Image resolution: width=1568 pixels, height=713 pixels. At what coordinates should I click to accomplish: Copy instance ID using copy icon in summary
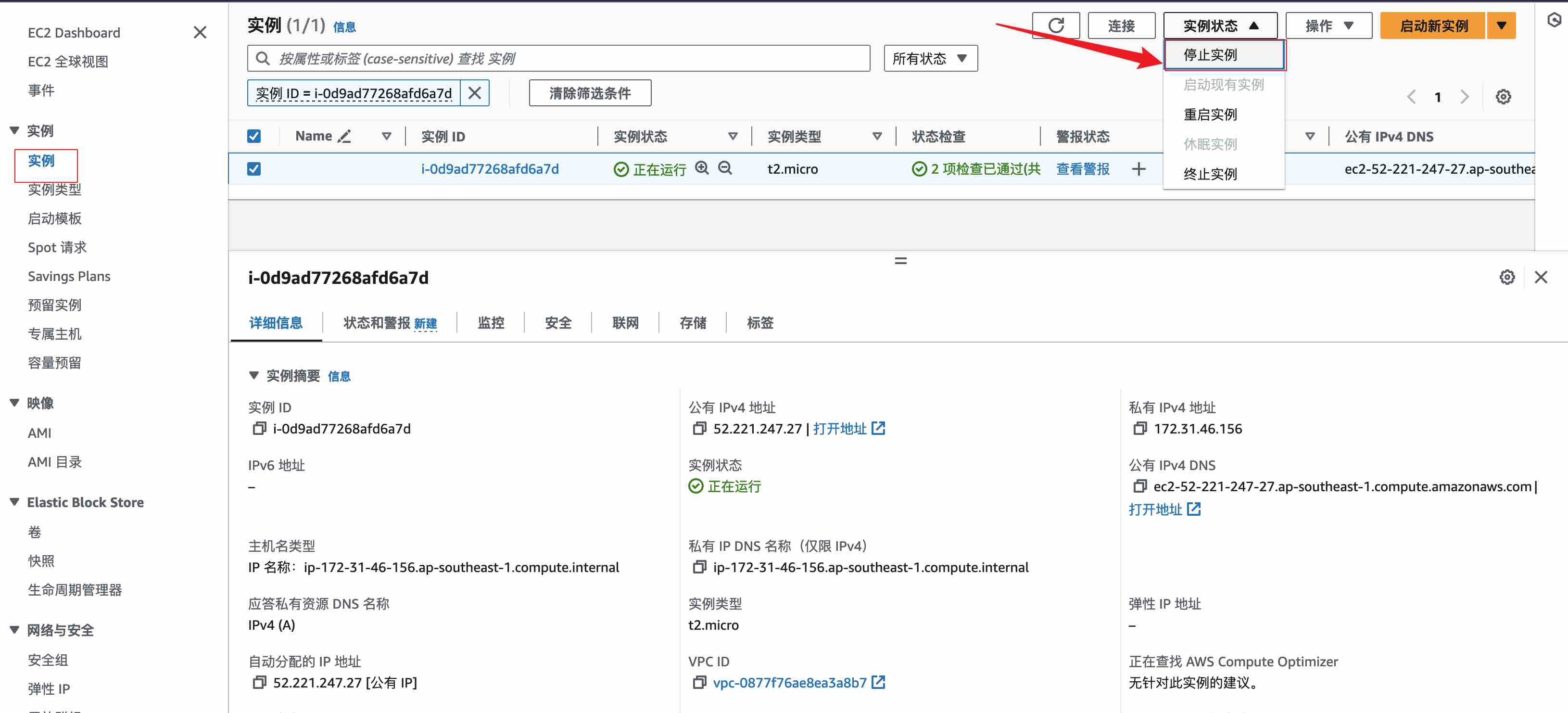tap(259, 429)
